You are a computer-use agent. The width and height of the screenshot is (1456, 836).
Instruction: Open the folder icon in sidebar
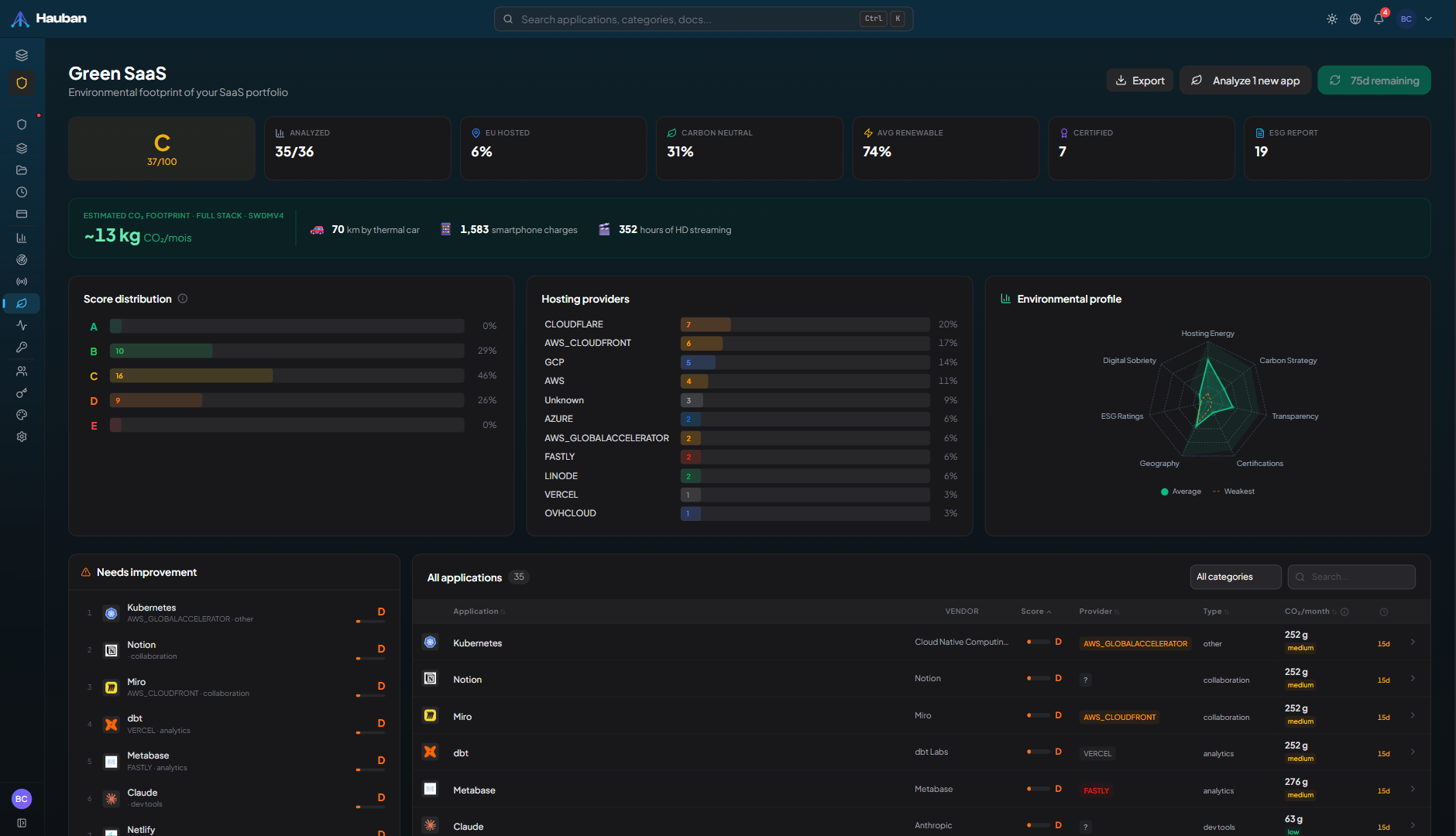pyautogui.click(x=22, y=170)
